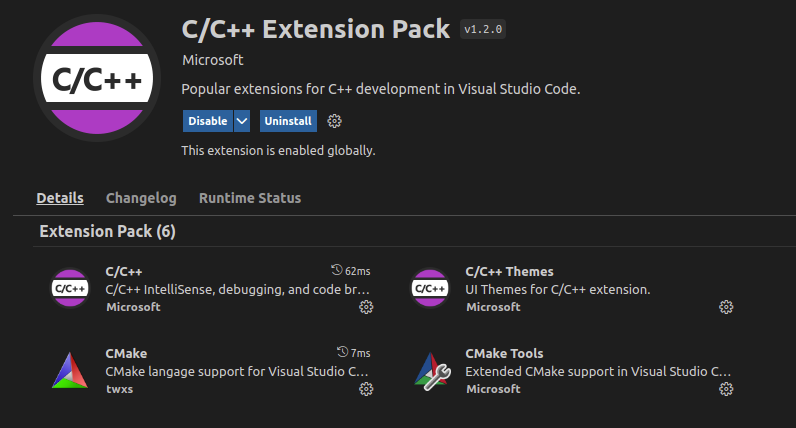The width and height of the screenshot is (796, 428).
Task: Click the v1.2.0 version badge
Action: coord(483,29)
